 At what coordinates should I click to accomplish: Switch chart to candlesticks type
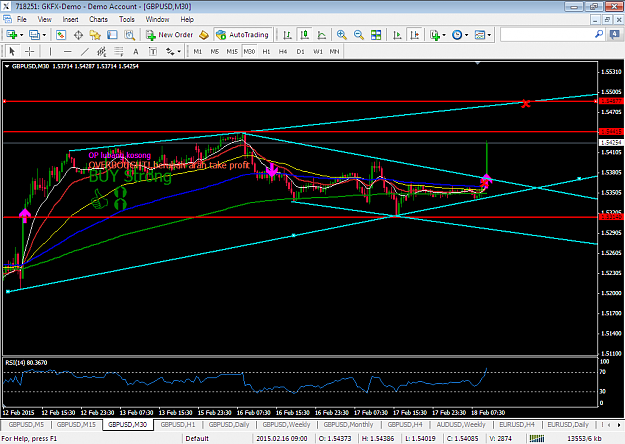click(305, 35)
